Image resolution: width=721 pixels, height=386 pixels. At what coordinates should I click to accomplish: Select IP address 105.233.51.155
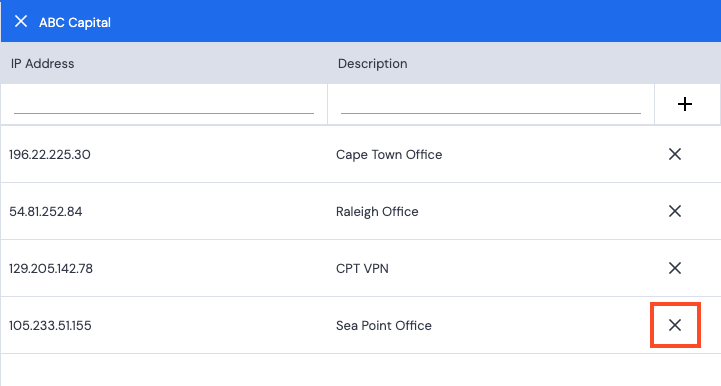tap(50, 326)
